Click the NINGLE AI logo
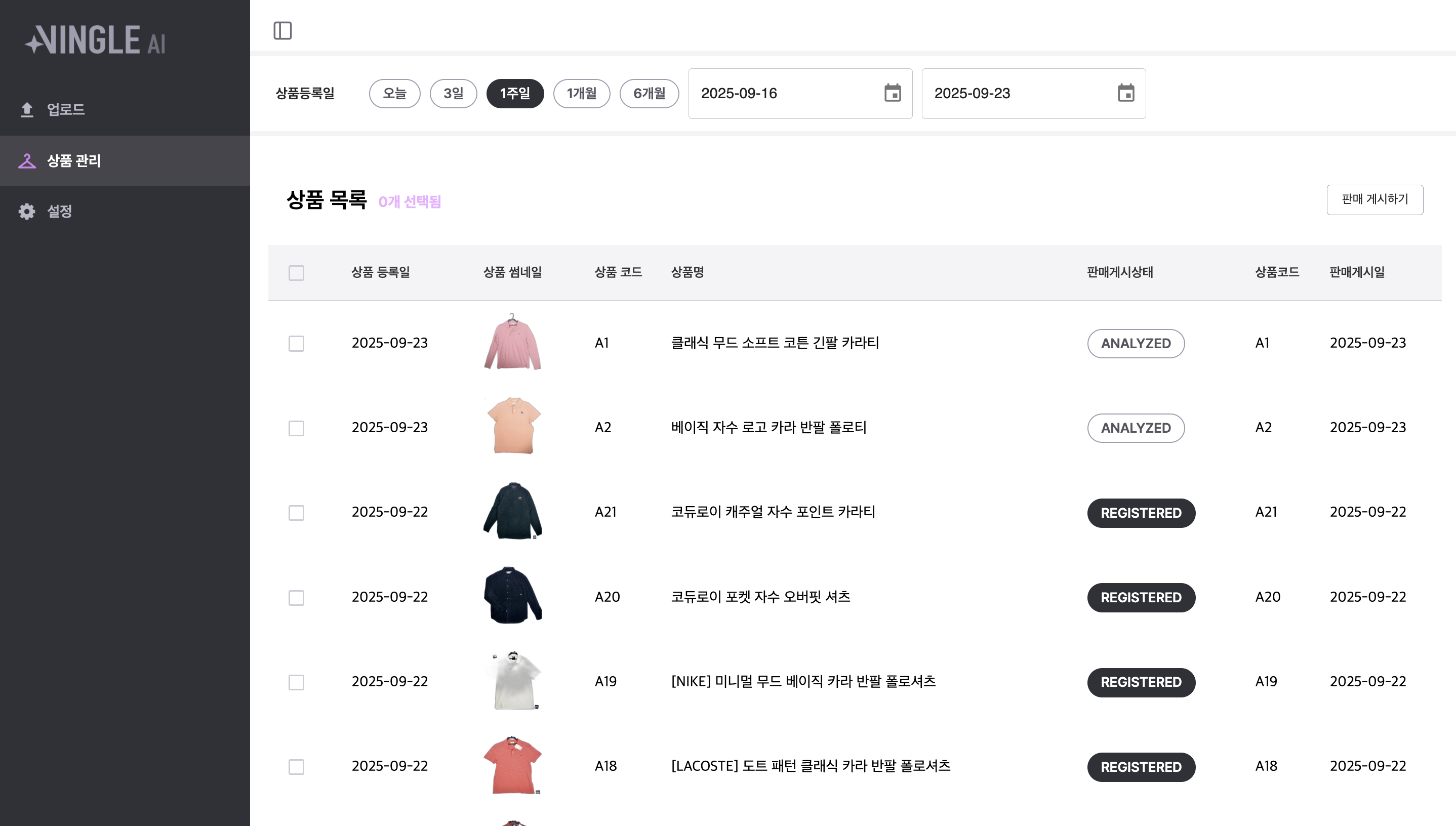1456x826 pixels. point(95,39)
